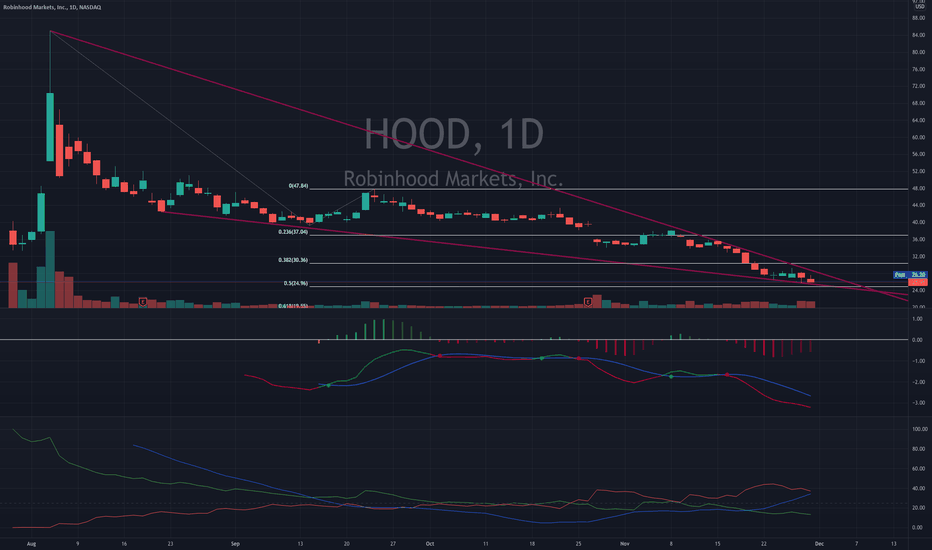
Task: Click the 16 date label on time axis
Action: (x=124, y=543)
